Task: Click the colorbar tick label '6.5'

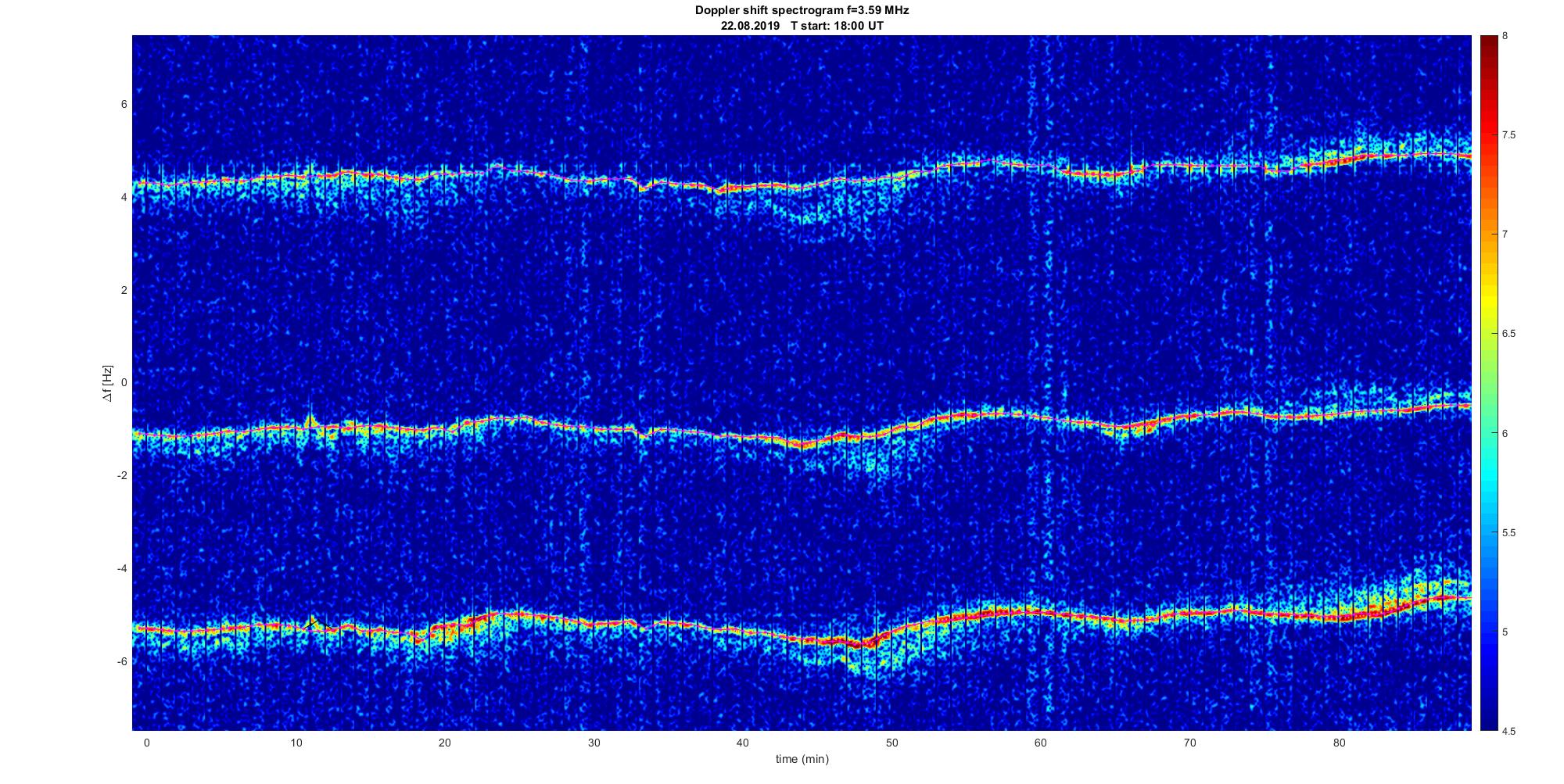Action: click(1508, 334)
